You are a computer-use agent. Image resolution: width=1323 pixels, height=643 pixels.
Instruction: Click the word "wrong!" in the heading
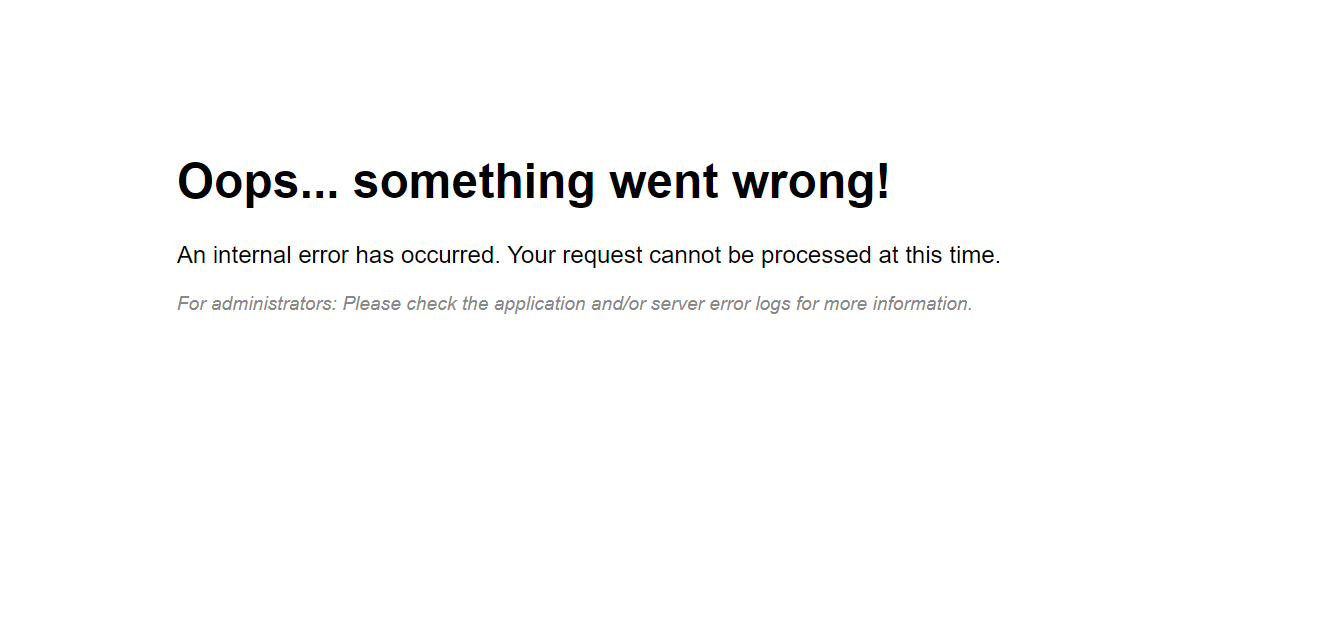point(811,182)
